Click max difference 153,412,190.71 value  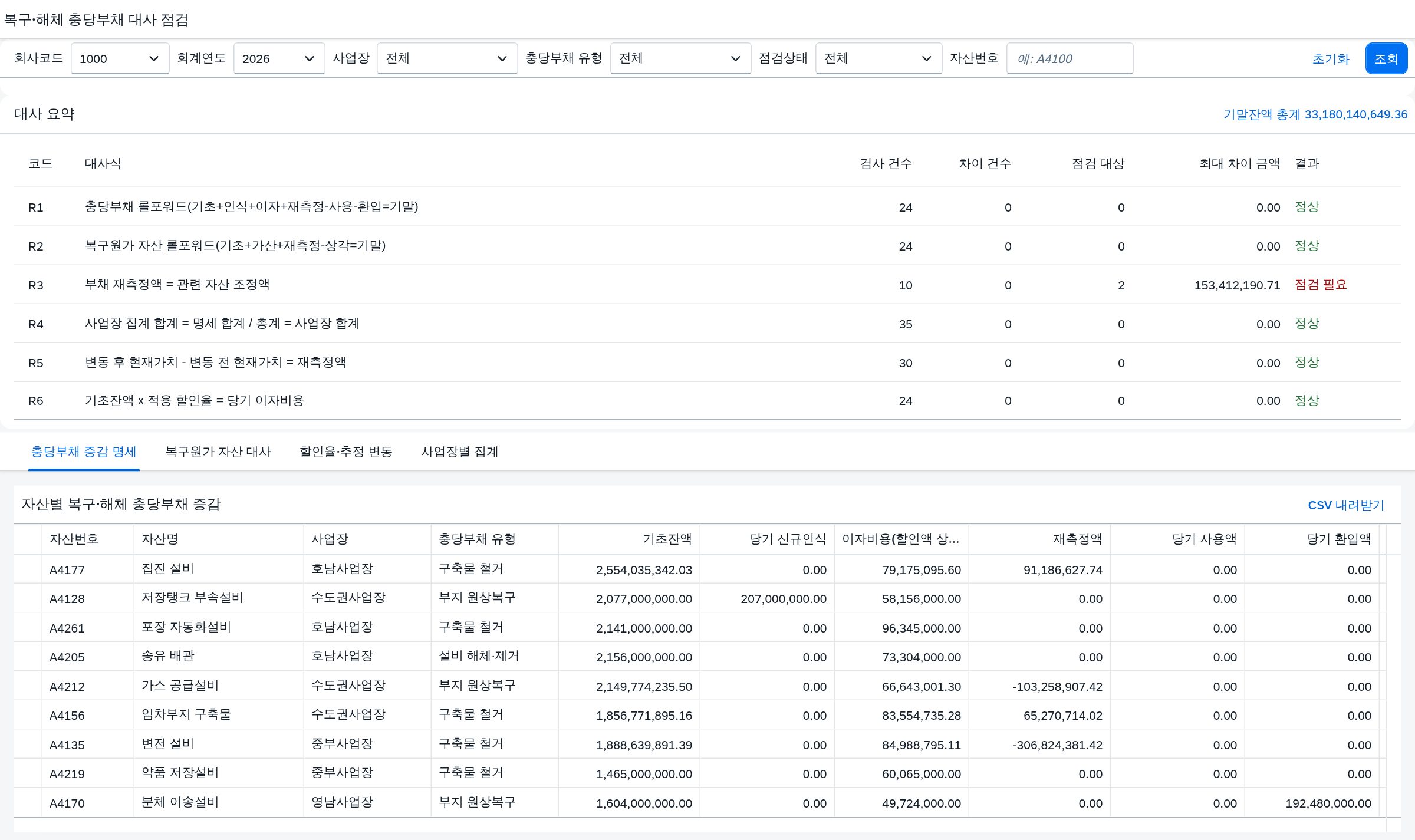pyautogui.click(x=1237, y=285)
